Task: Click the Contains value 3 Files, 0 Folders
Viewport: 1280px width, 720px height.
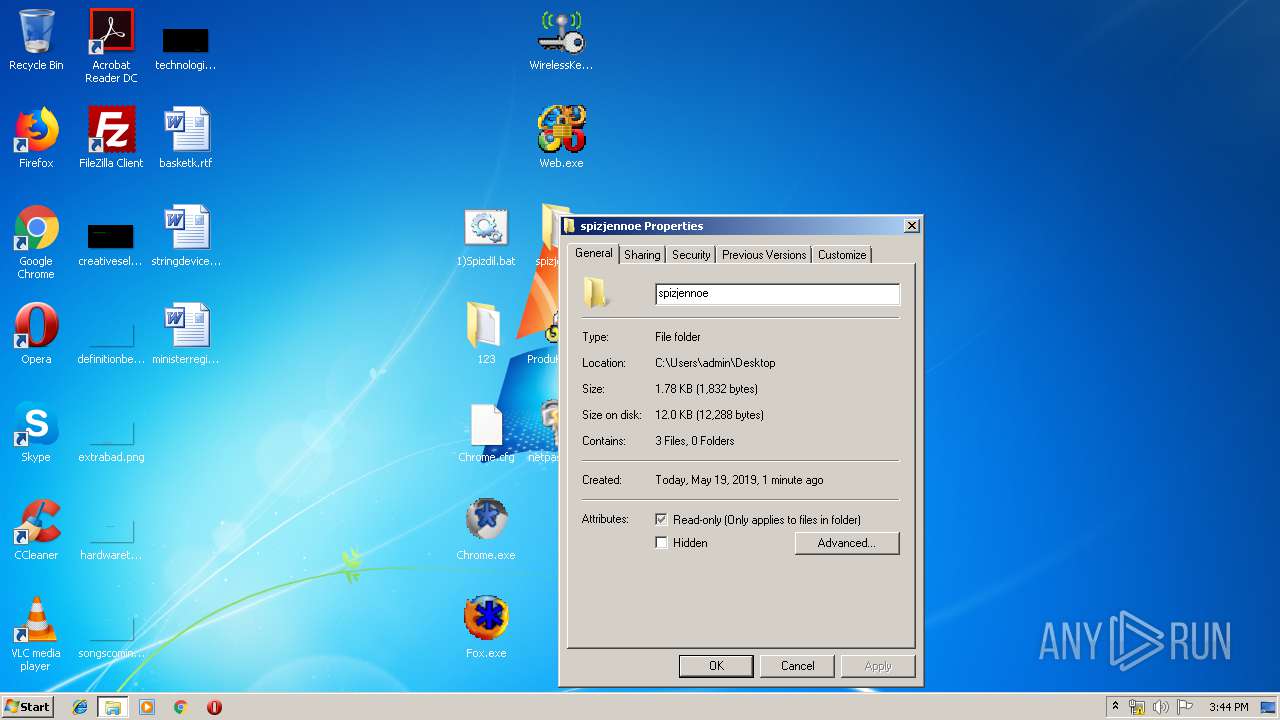Action: 695,441
